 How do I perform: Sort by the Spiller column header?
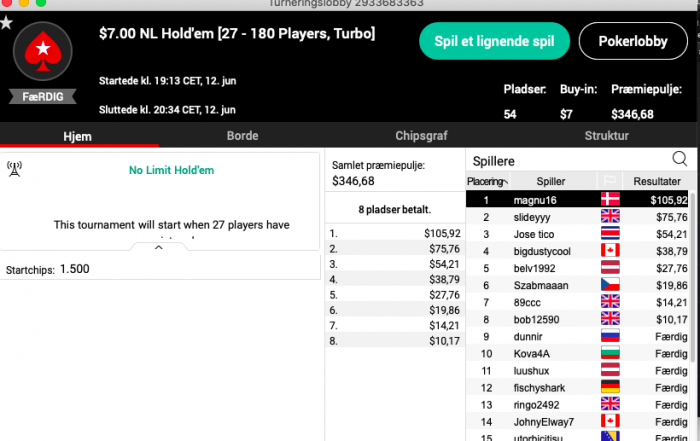pyautogui.click(x=551, y=181)
